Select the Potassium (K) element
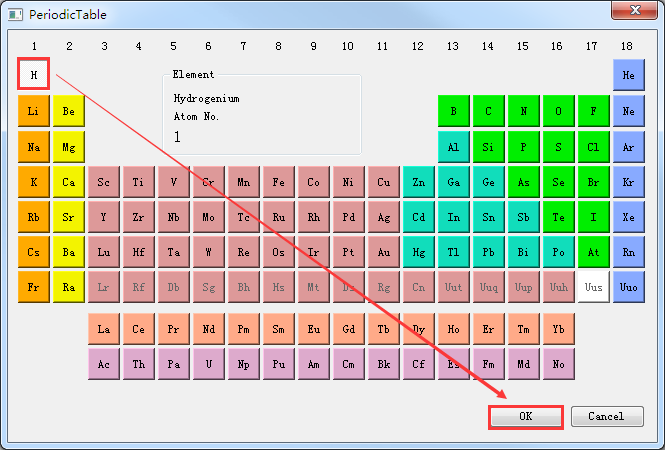 [x=34, y=182]
